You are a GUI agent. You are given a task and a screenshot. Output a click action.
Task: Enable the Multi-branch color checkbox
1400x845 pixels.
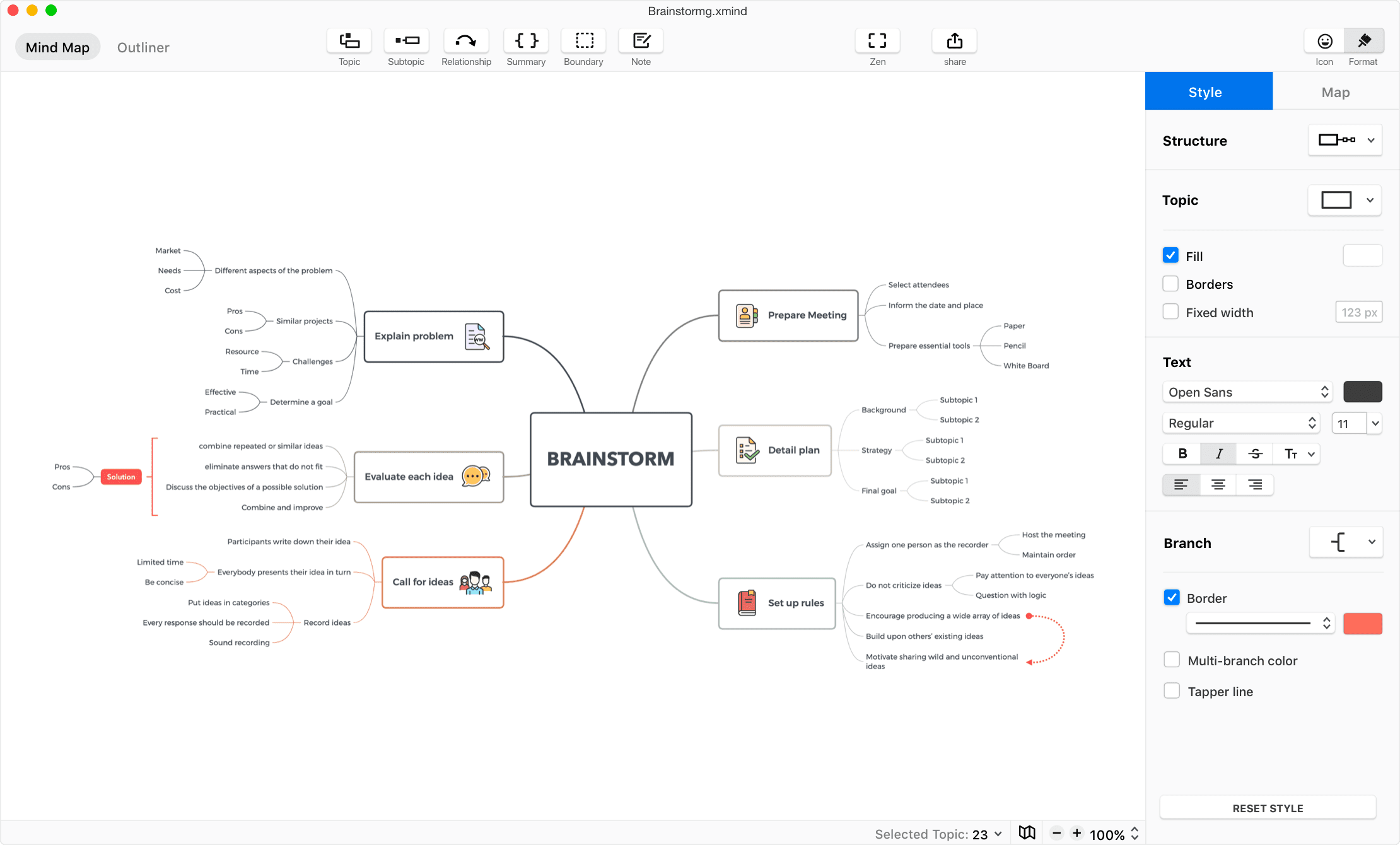coord(1172,660)
